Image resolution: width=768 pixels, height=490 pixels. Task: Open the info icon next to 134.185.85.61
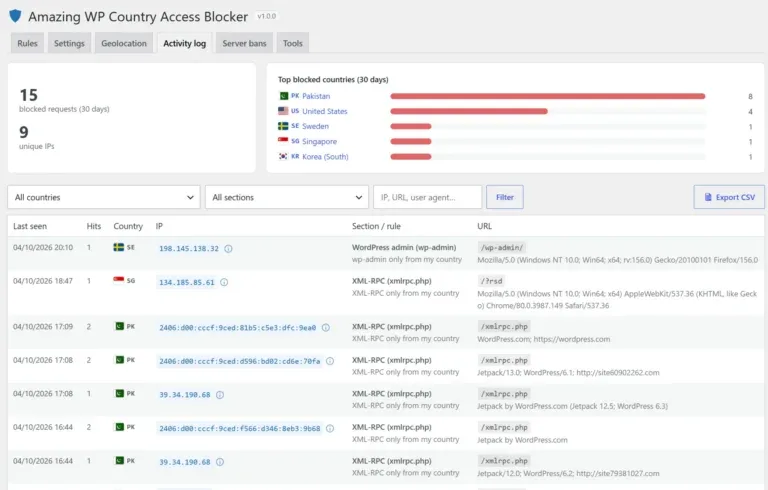pyautogui.click(x=224, y=282)
